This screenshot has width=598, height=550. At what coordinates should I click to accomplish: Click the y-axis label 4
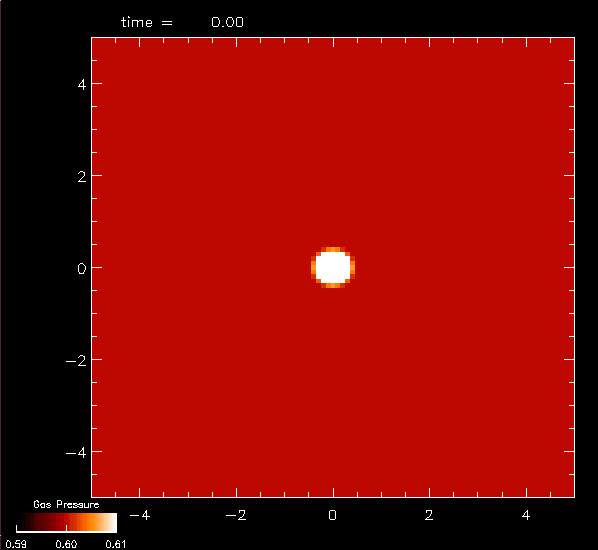coord(82,85)
